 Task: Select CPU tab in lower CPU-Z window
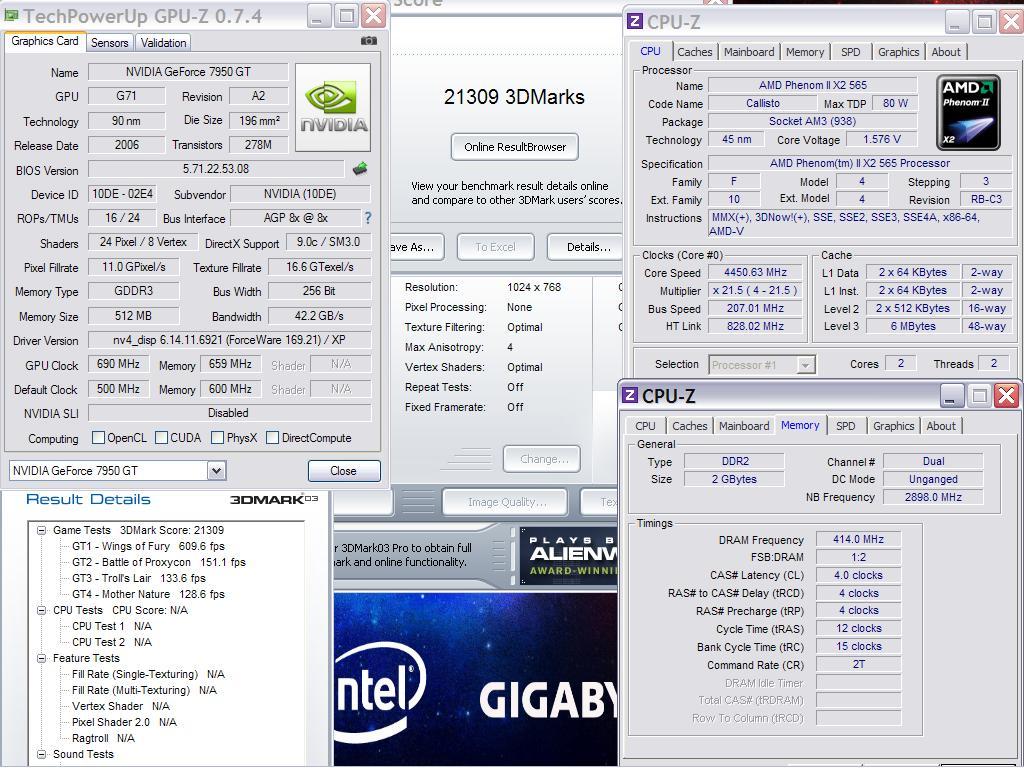click(645, 426)
